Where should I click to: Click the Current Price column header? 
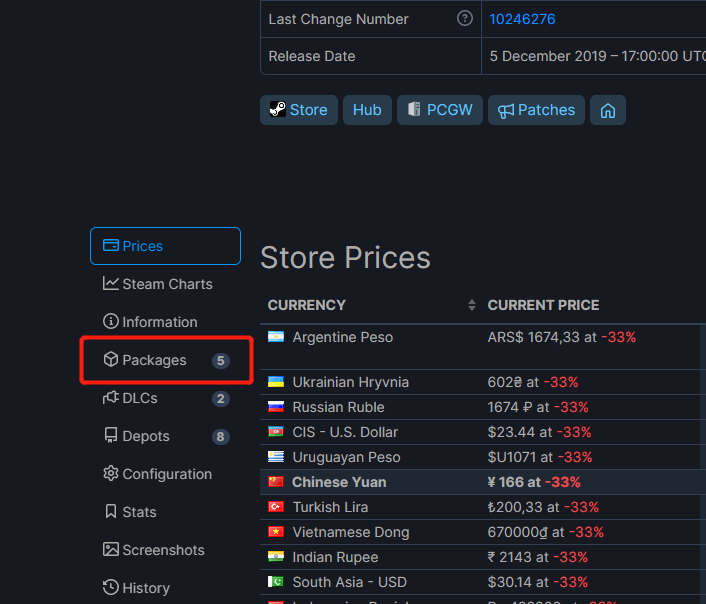pyautogui.click(x=543, y=305)
